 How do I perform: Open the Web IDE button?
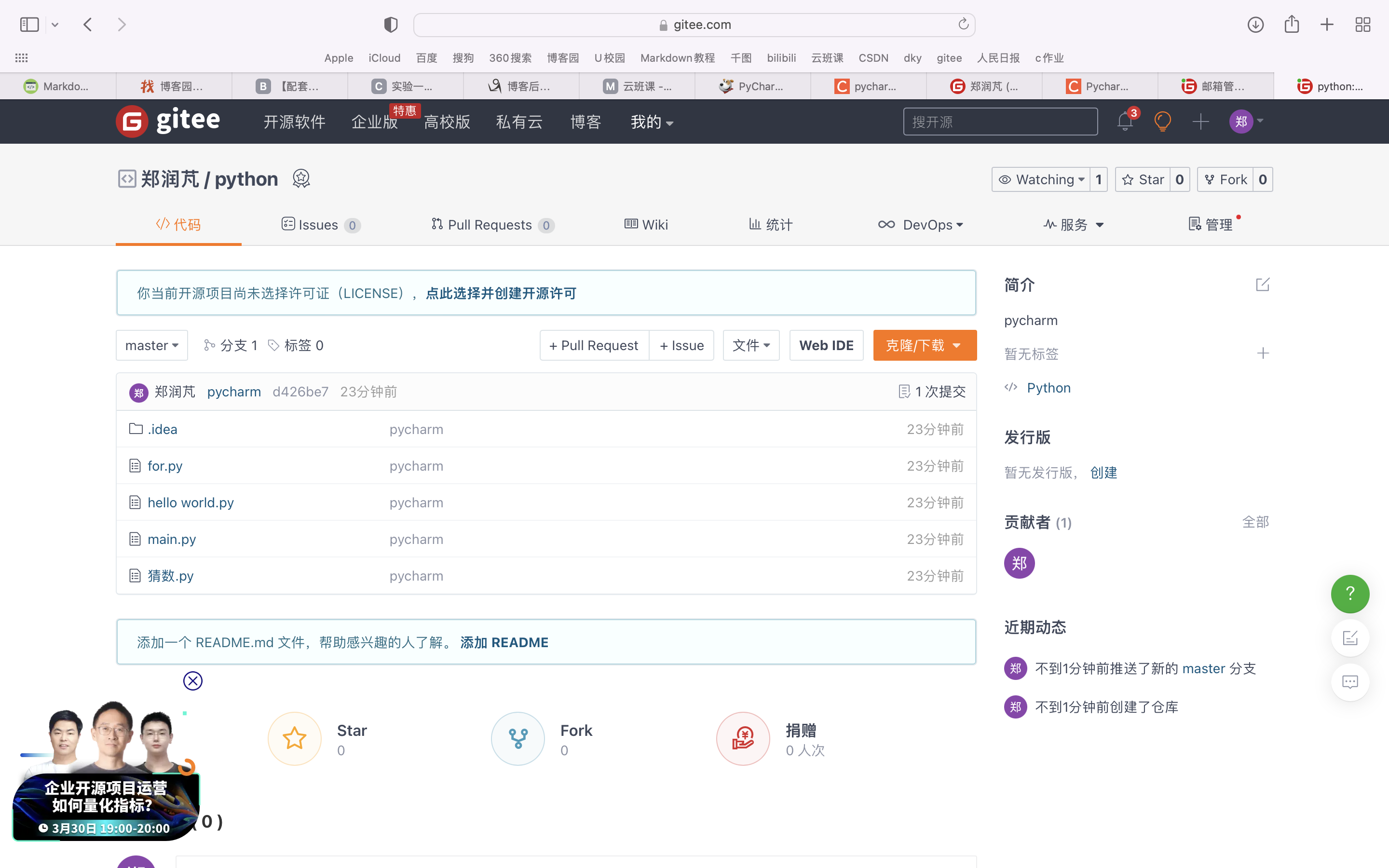826,346
